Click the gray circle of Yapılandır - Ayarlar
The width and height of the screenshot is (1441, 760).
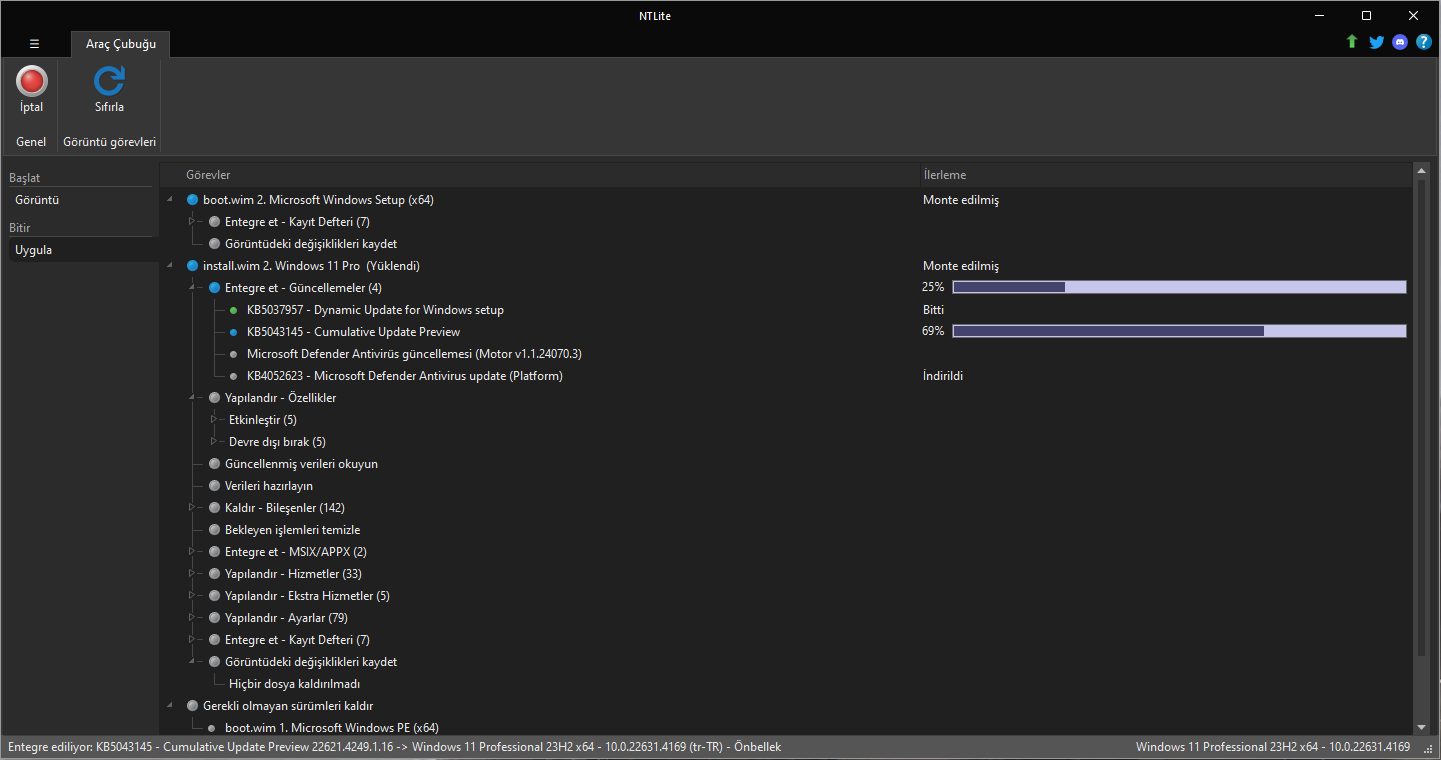[214, 618]
